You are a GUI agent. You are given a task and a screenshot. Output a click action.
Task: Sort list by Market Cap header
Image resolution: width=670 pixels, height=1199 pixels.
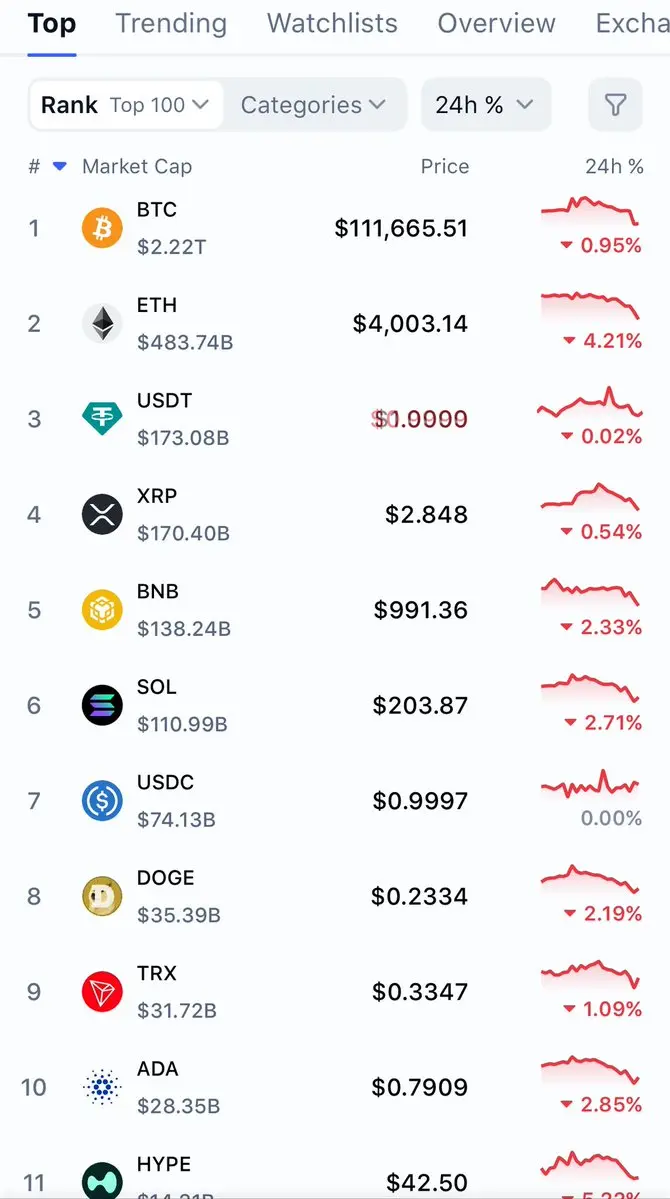point(137,167)
